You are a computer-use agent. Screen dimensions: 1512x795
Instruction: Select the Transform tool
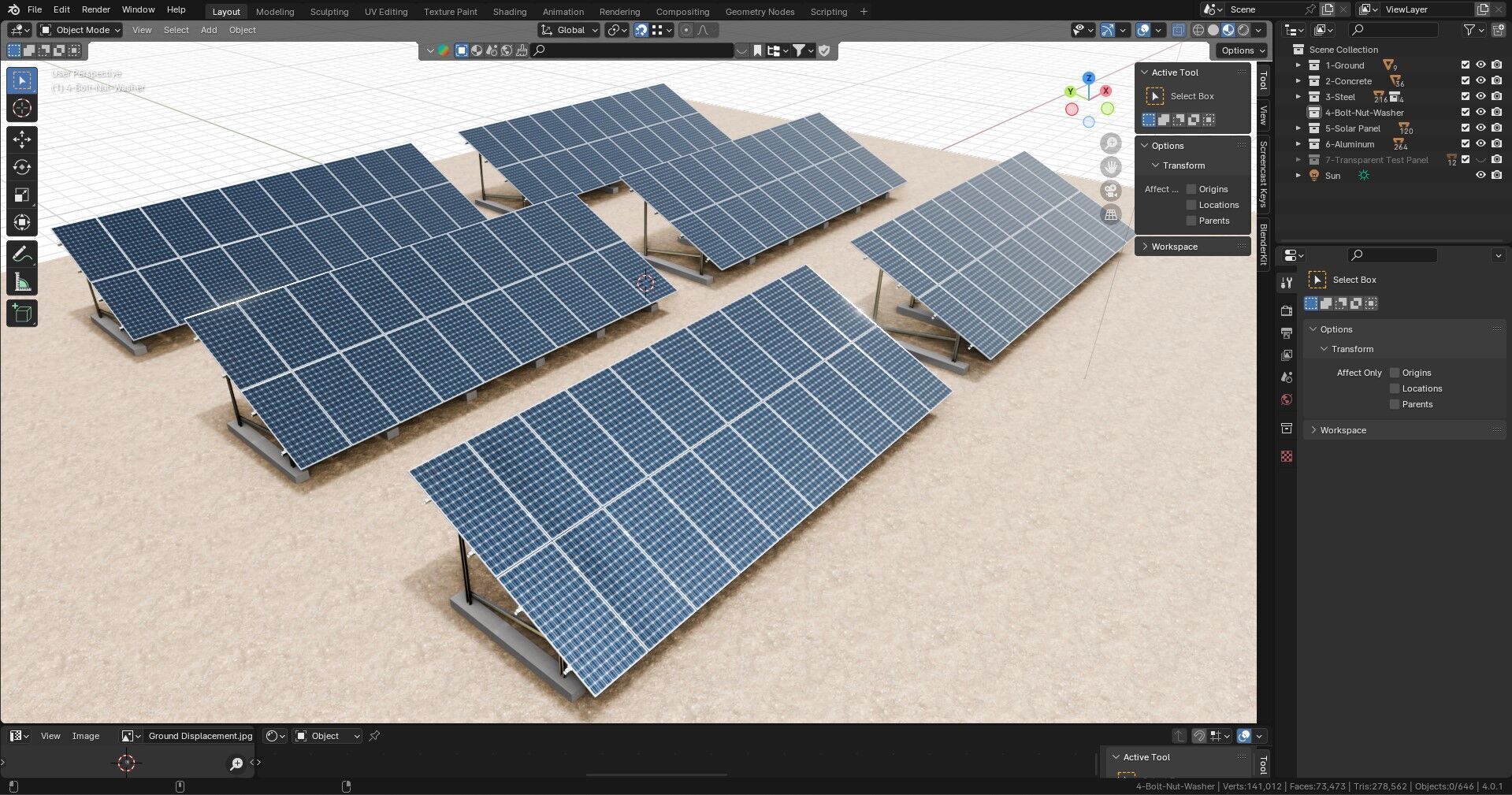[22, 222]
